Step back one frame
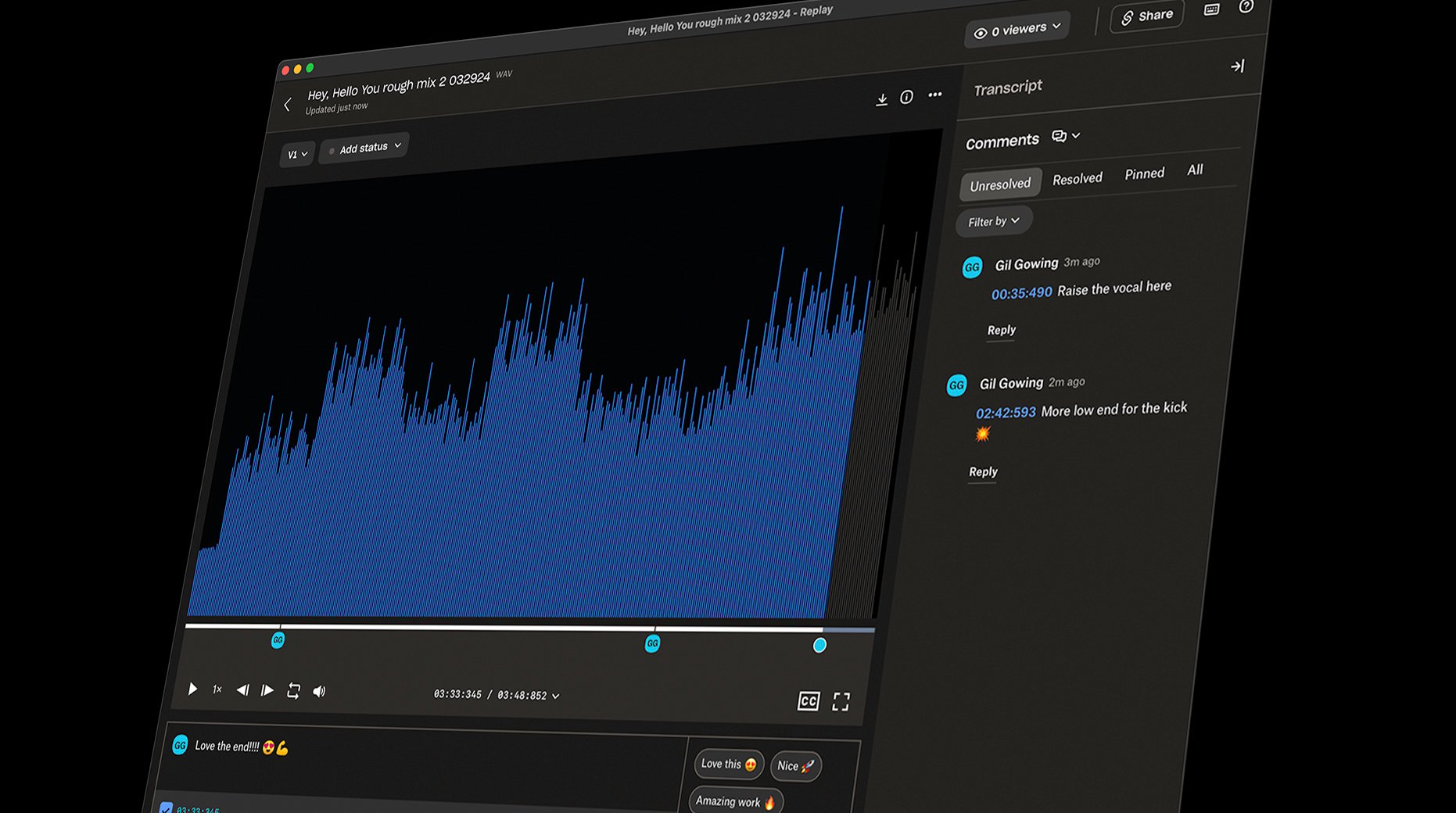 242,690
